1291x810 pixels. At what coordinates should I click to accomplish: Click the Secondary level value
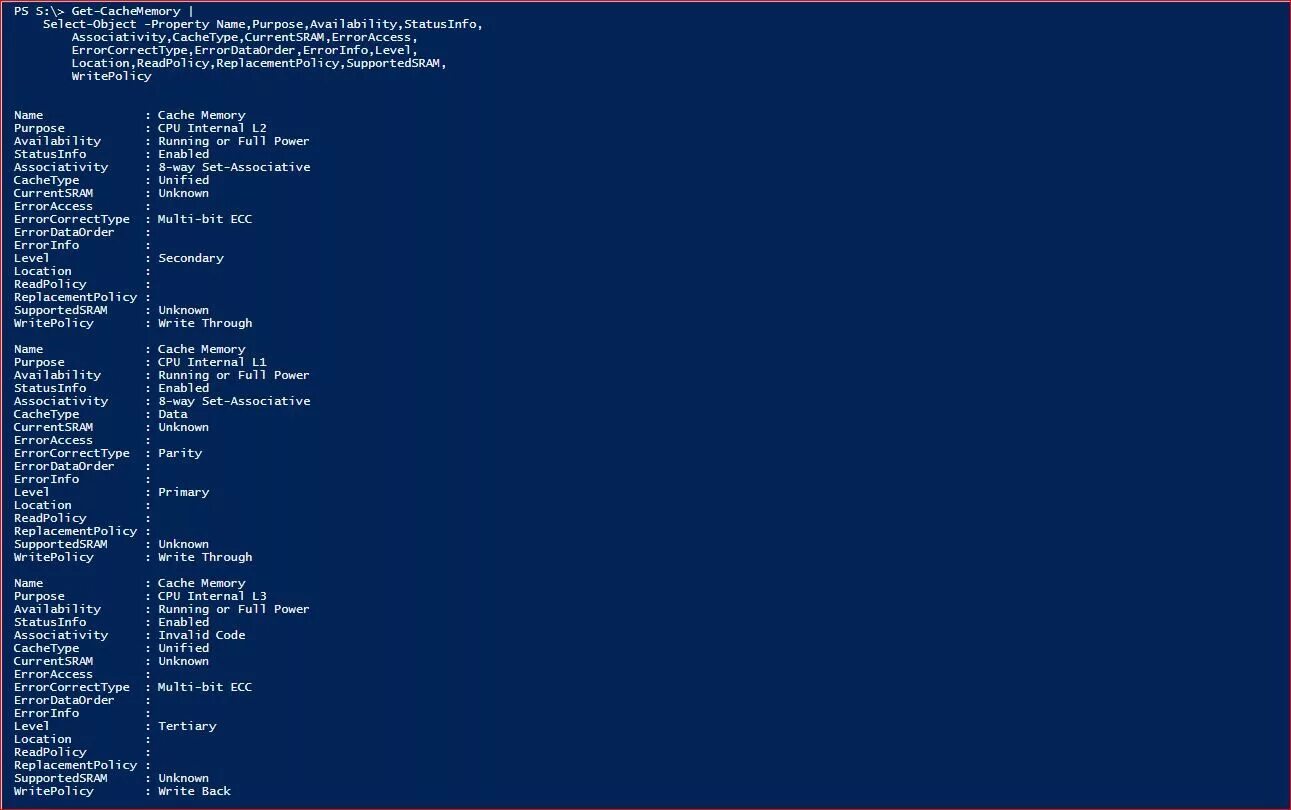click(x=190, y=258)
